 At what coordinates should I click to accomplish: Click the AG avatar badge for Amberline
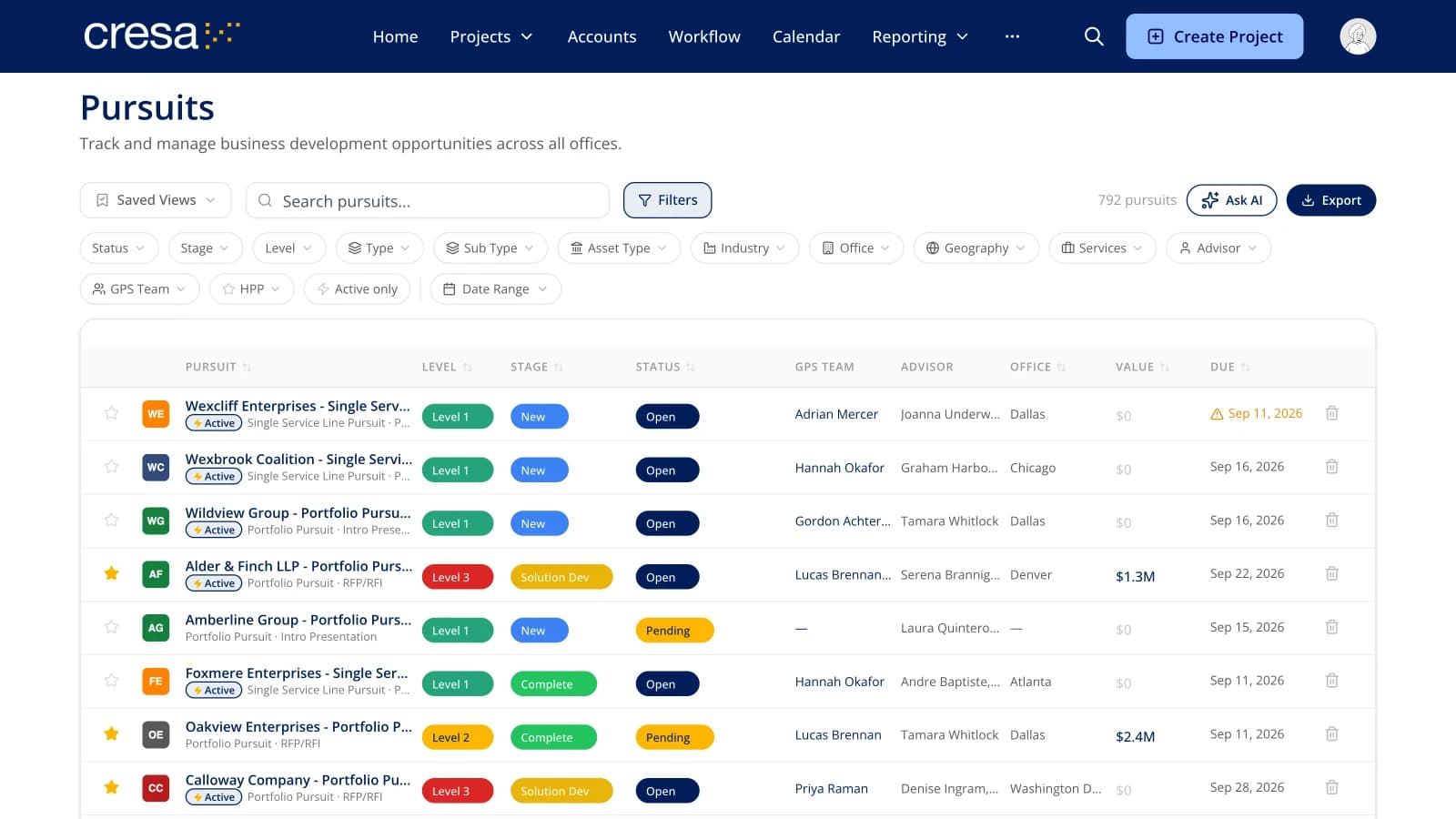[156, 628]
